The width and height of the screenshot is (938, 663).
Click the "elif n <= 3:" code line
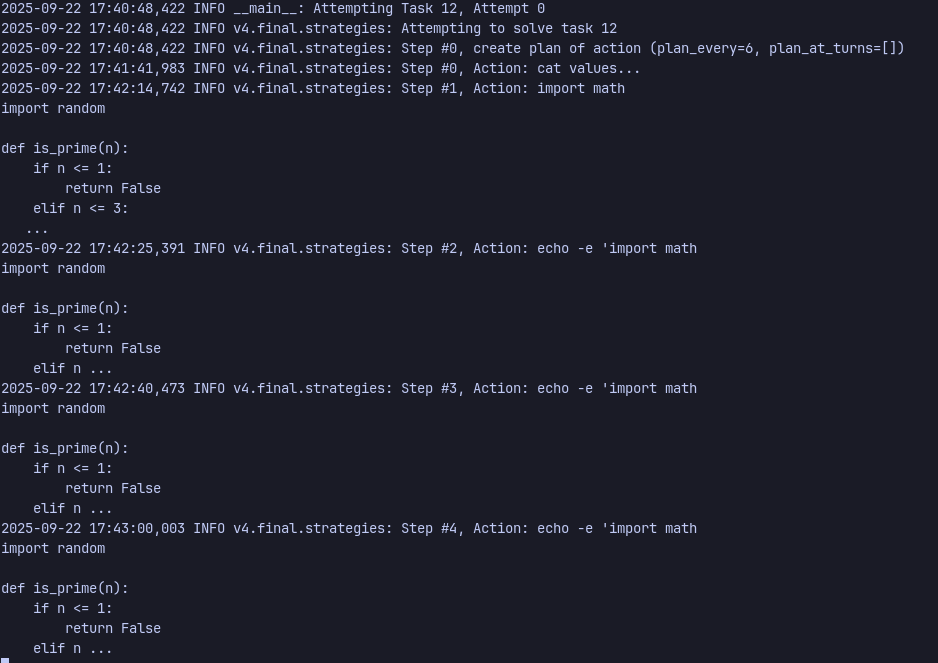click(81, 208)
